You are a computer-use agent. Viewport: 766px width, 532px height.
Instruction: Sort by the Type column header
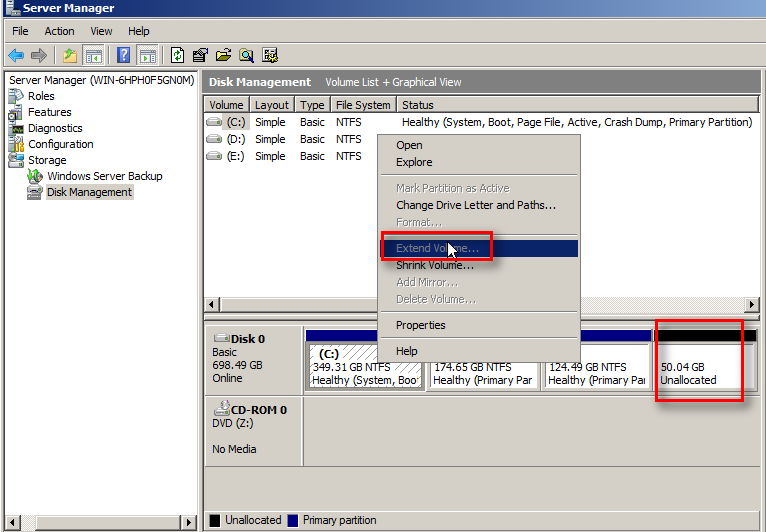pos(313,105)
